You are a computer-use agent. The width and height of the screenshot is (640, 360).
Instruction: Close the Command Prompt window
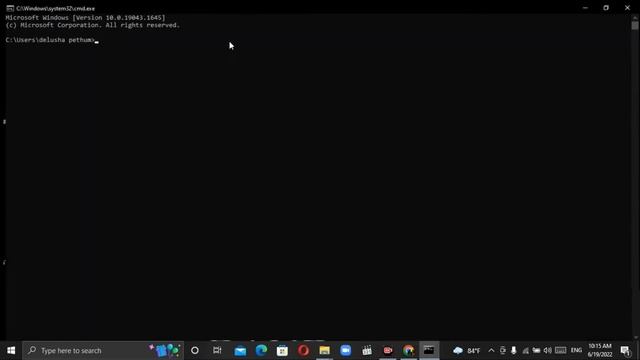click(x=627, y=8)
